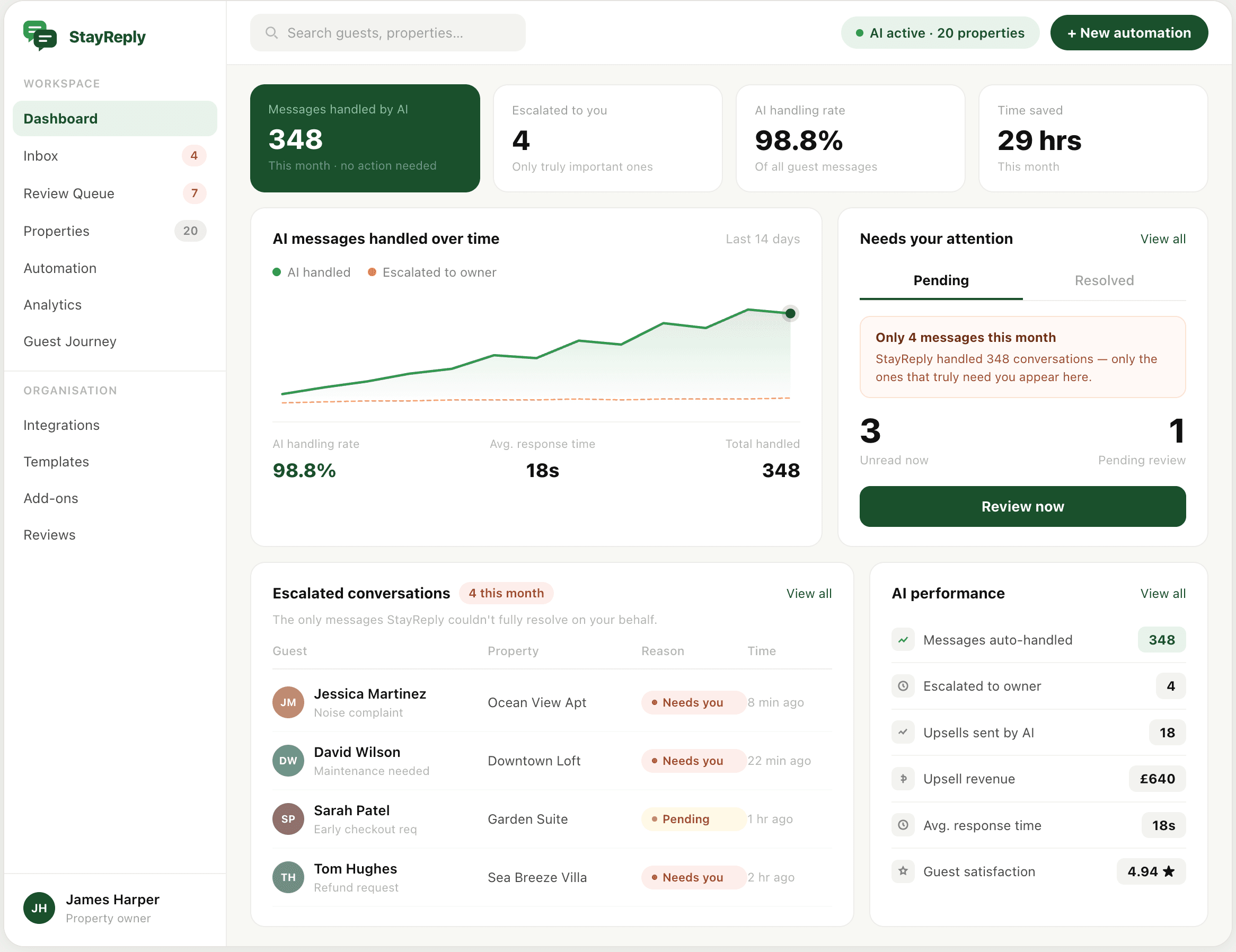The image size is (1236, 952).
Task: Click the search magnifier icon
Action: point(272,33)
